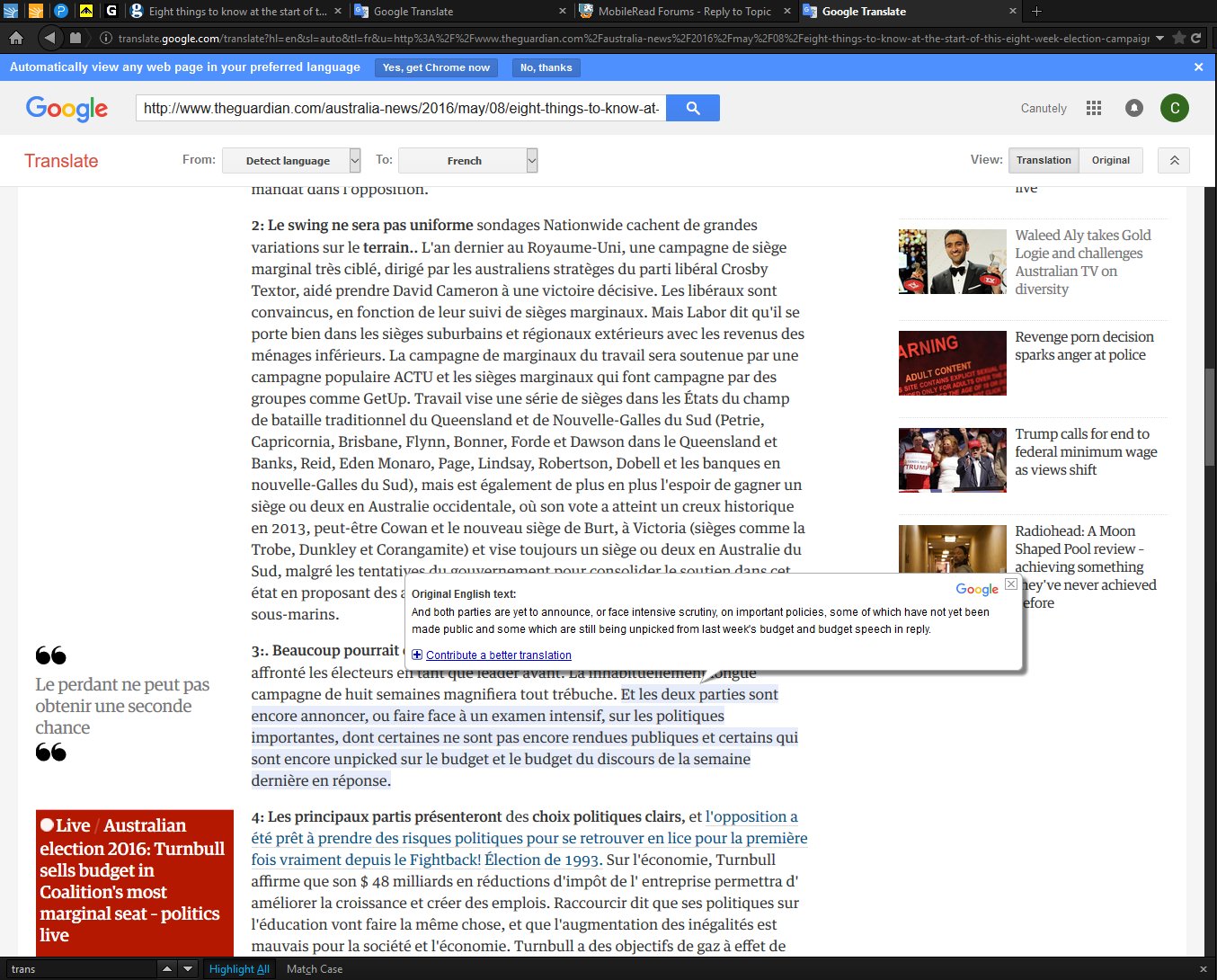Open the Translate heading link
1217x980 pixels.
point(61,161)
